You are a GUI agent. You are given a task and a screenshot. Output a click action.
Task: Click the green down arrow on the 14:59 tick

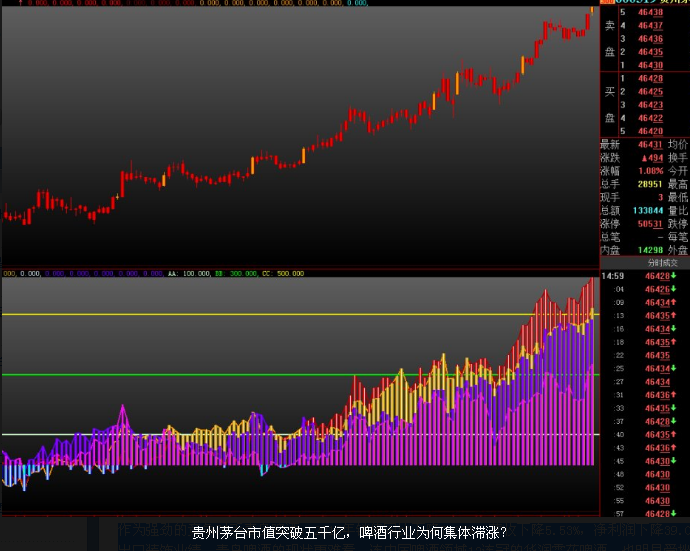click(x=673, y=276)
